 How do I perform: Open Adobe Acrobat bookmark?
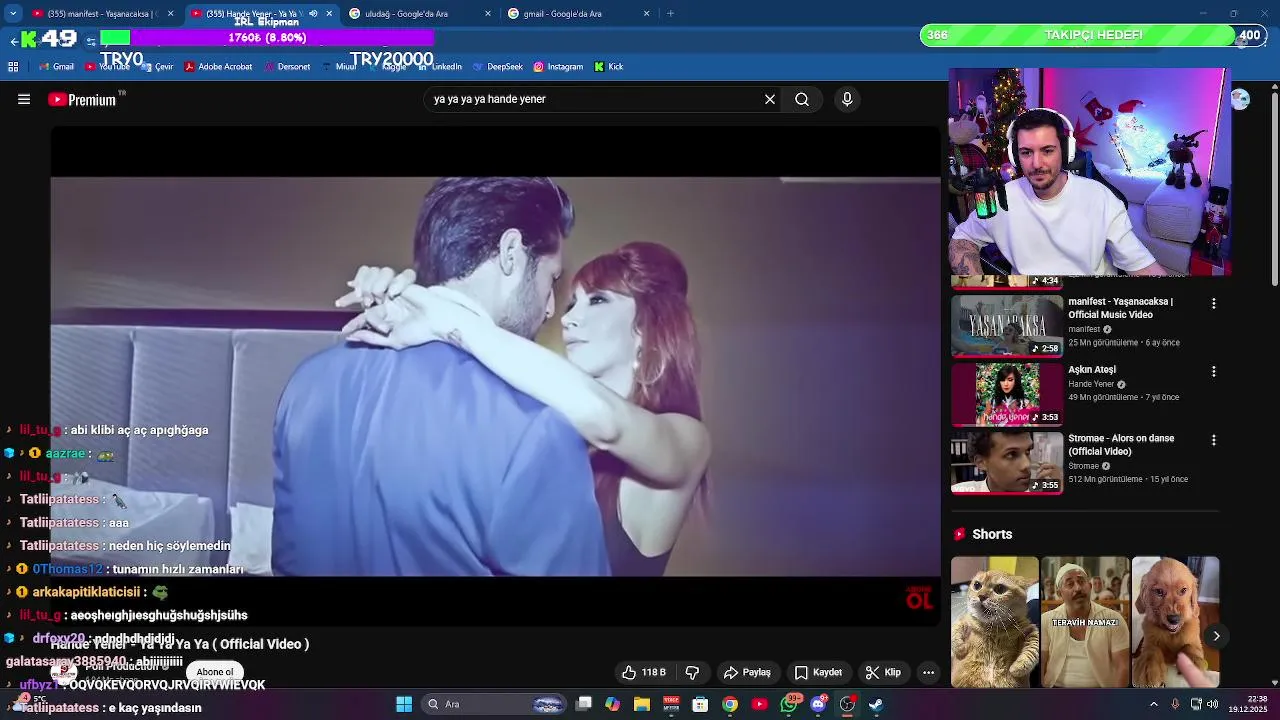point(218,67)
